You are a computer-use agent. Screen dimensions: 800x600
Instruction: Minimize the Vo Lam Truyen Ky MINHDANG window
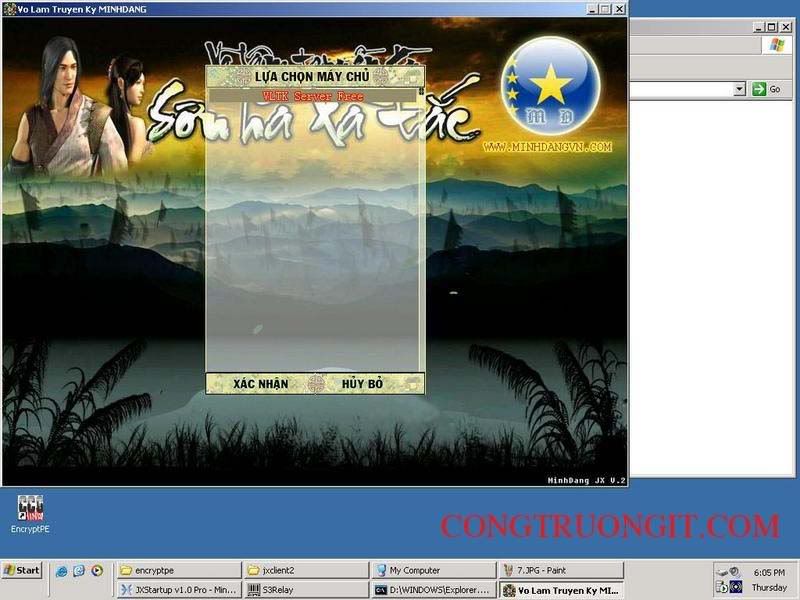[592, 9]
